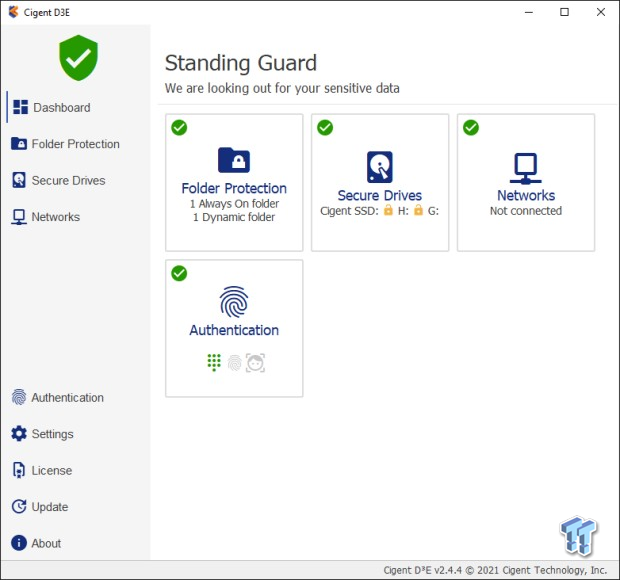Click 'Cigent SSD:' label
This screenshot has height=580, width=620.
(350, 211)
